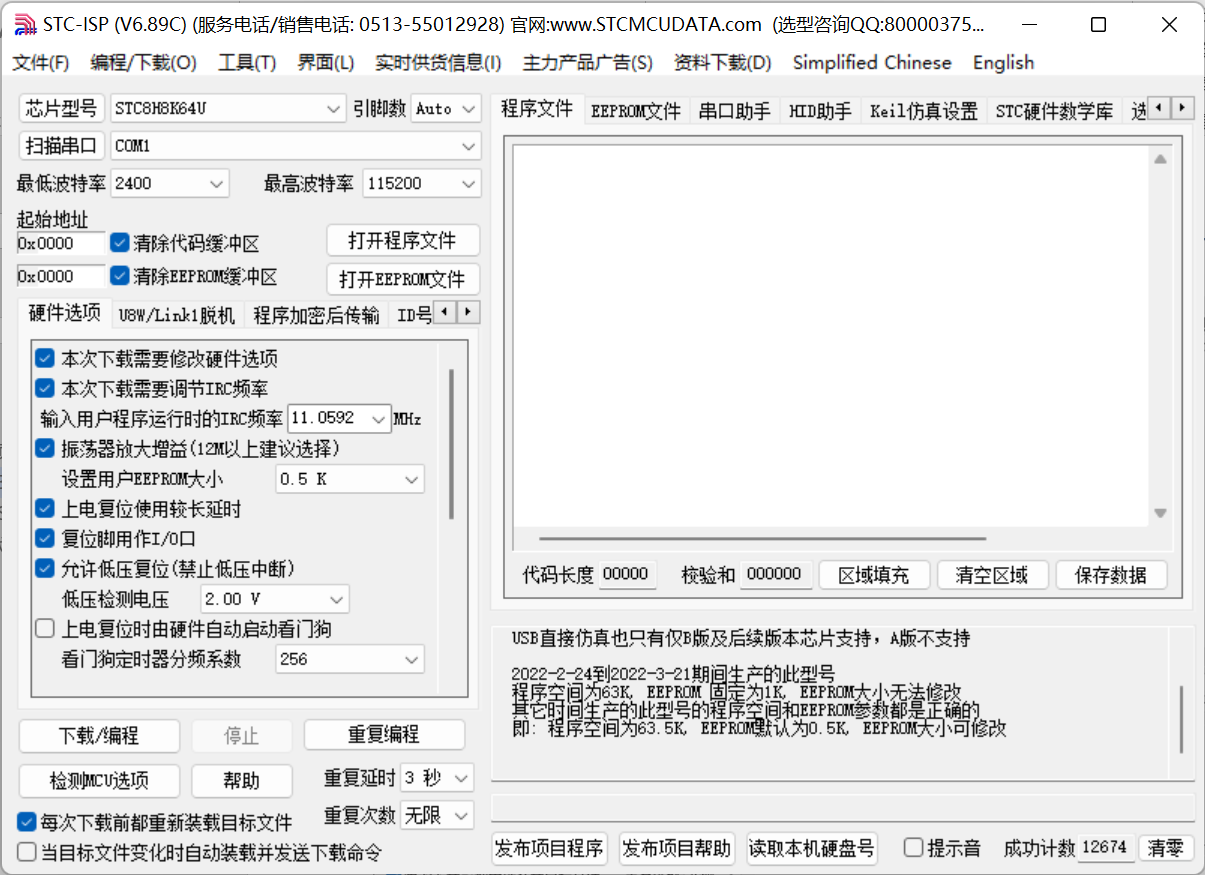Click hardware options vertical scrollbar
Screen dimensions: 1205x875
[452, 444]
